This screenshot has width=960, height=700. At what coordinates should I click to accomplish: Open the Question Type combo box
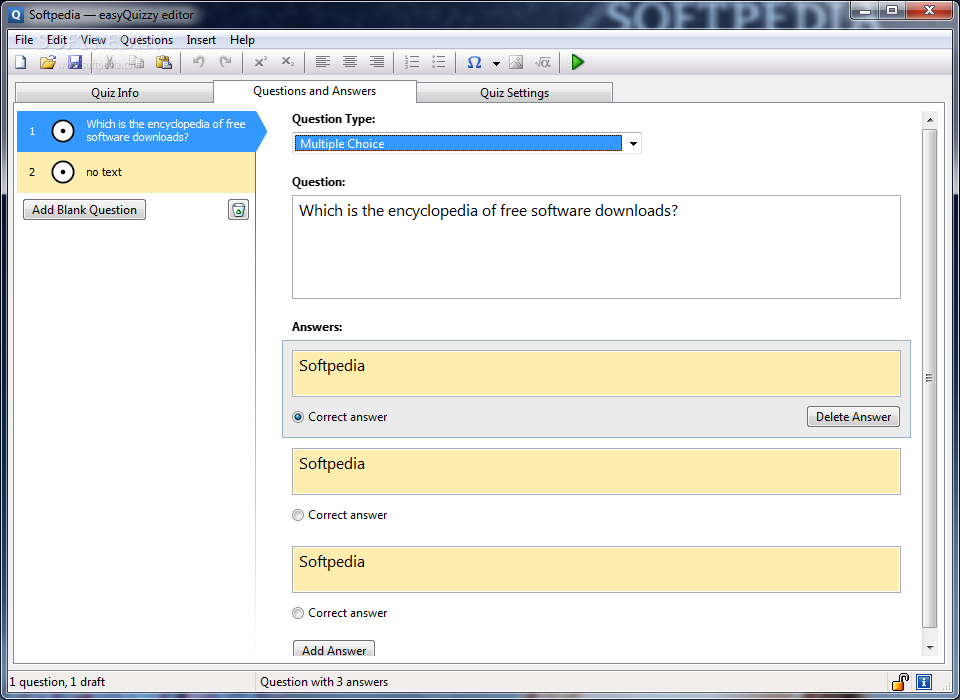tap(467, 143)
